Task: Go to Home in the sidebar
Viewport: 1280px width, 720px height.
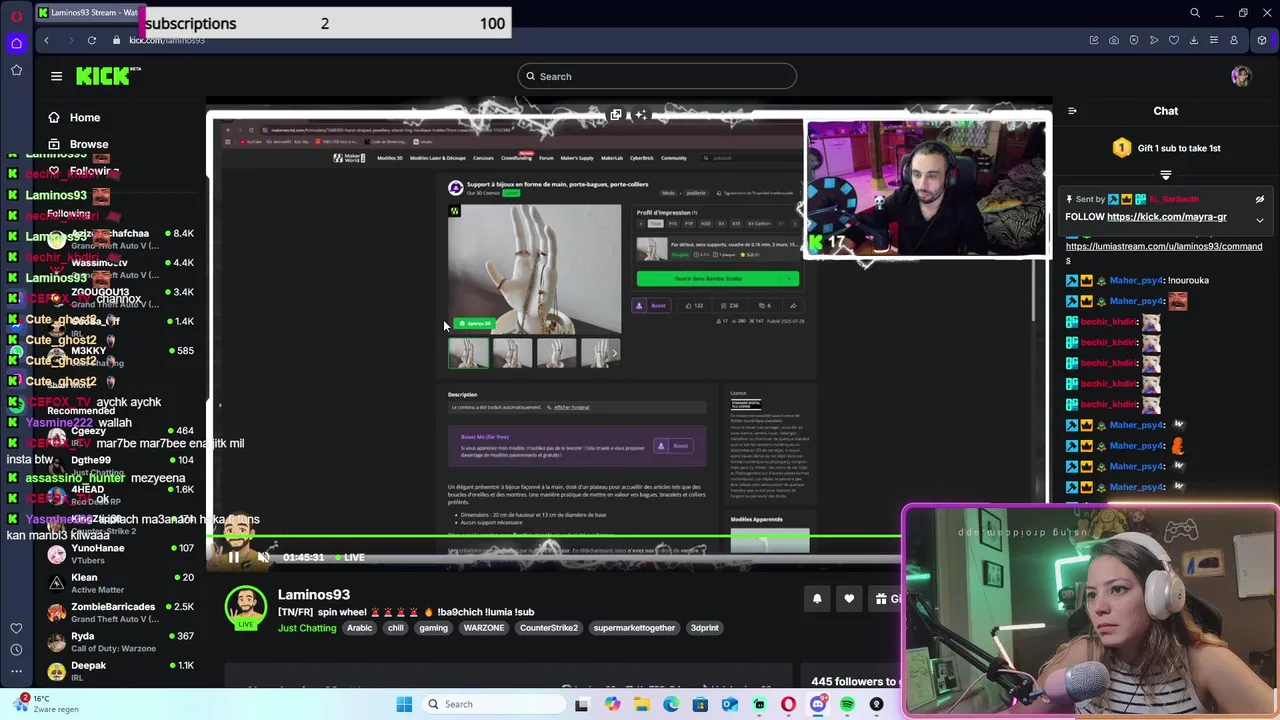Action: [75, 117]
